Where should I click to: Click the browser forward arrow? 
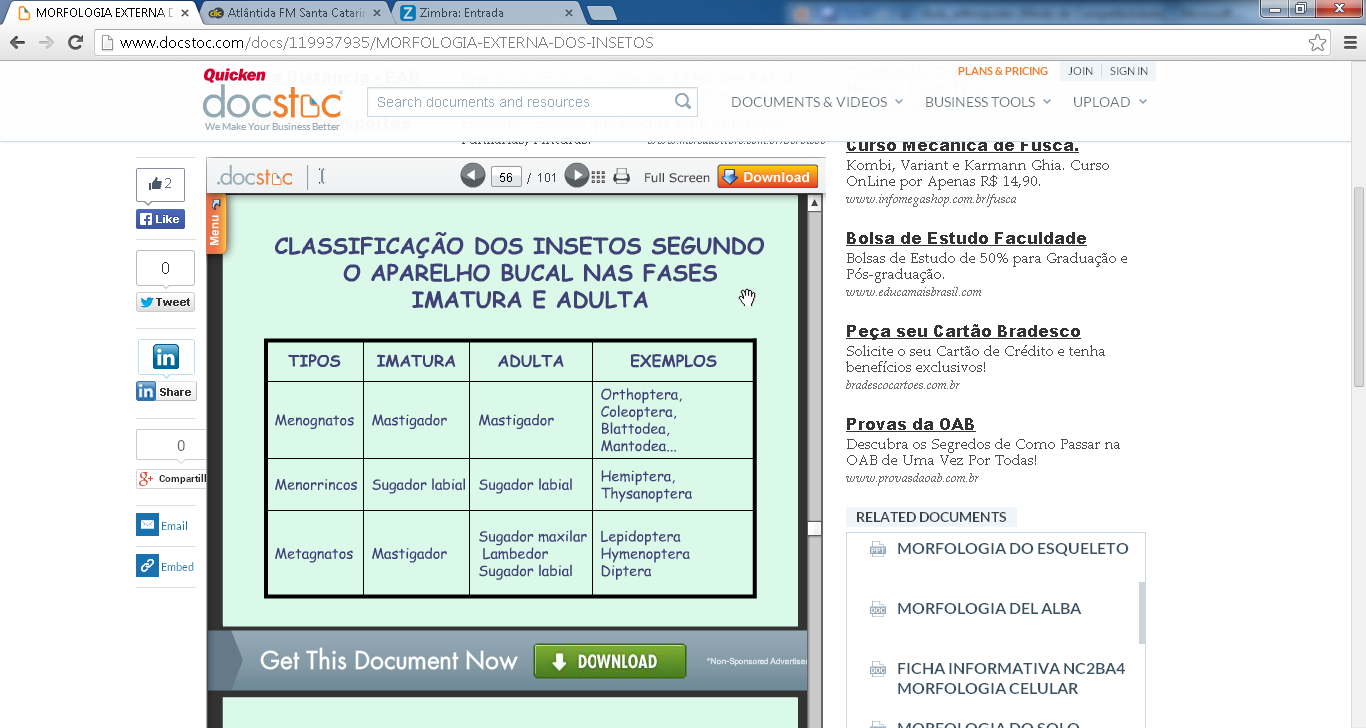click(46, 43)
